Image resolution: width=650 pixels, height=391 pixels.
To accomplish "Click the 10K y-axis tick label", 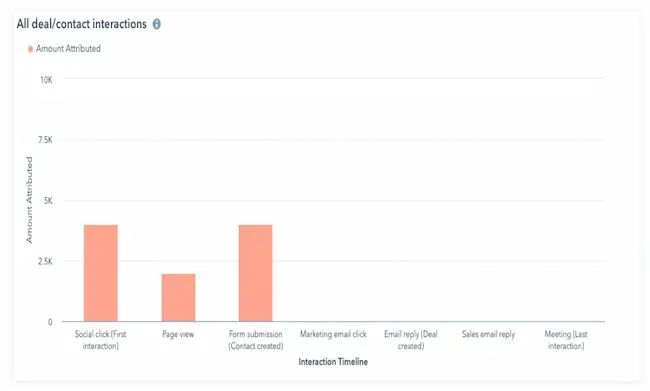I will 46,80.
